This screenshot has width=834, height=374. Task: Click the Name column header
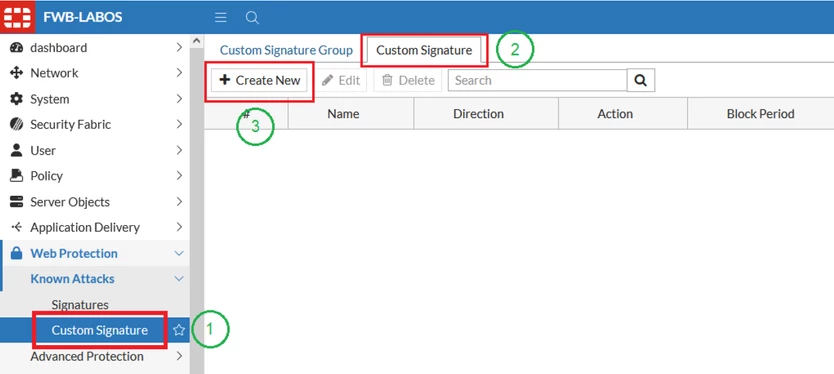pos(343,114)
